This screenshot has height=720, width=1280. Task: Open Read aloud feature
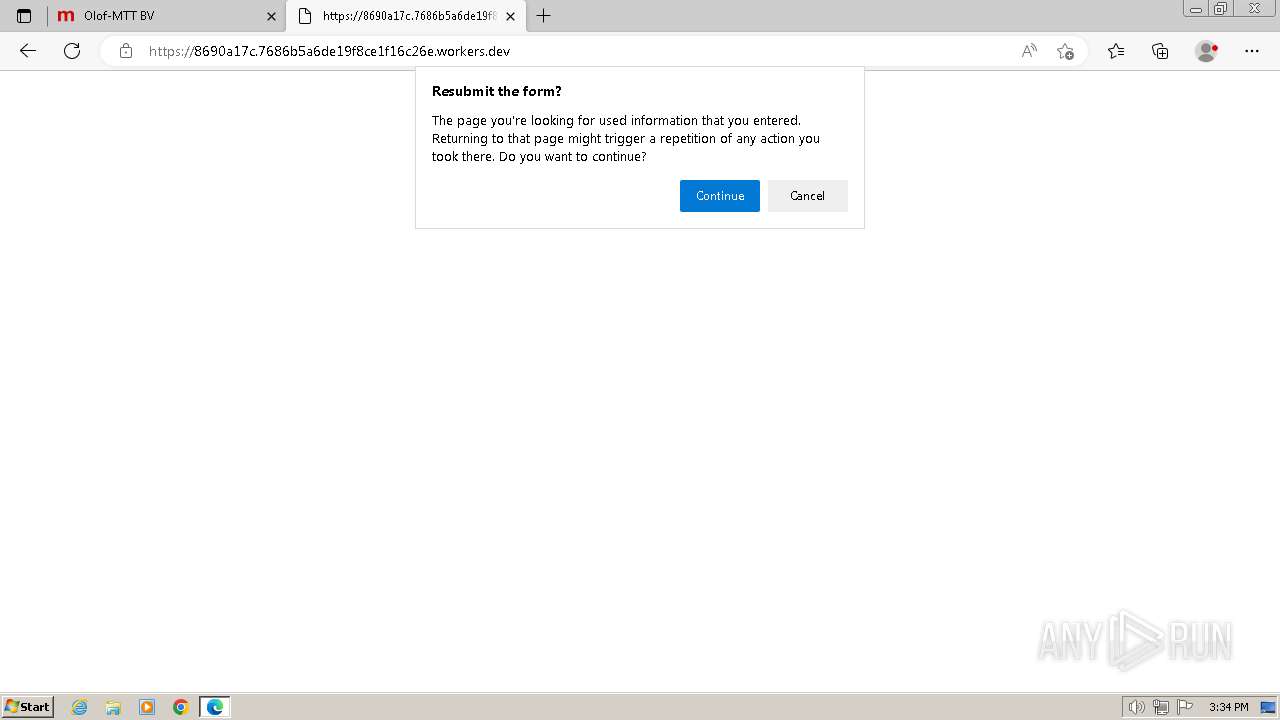1029,51
